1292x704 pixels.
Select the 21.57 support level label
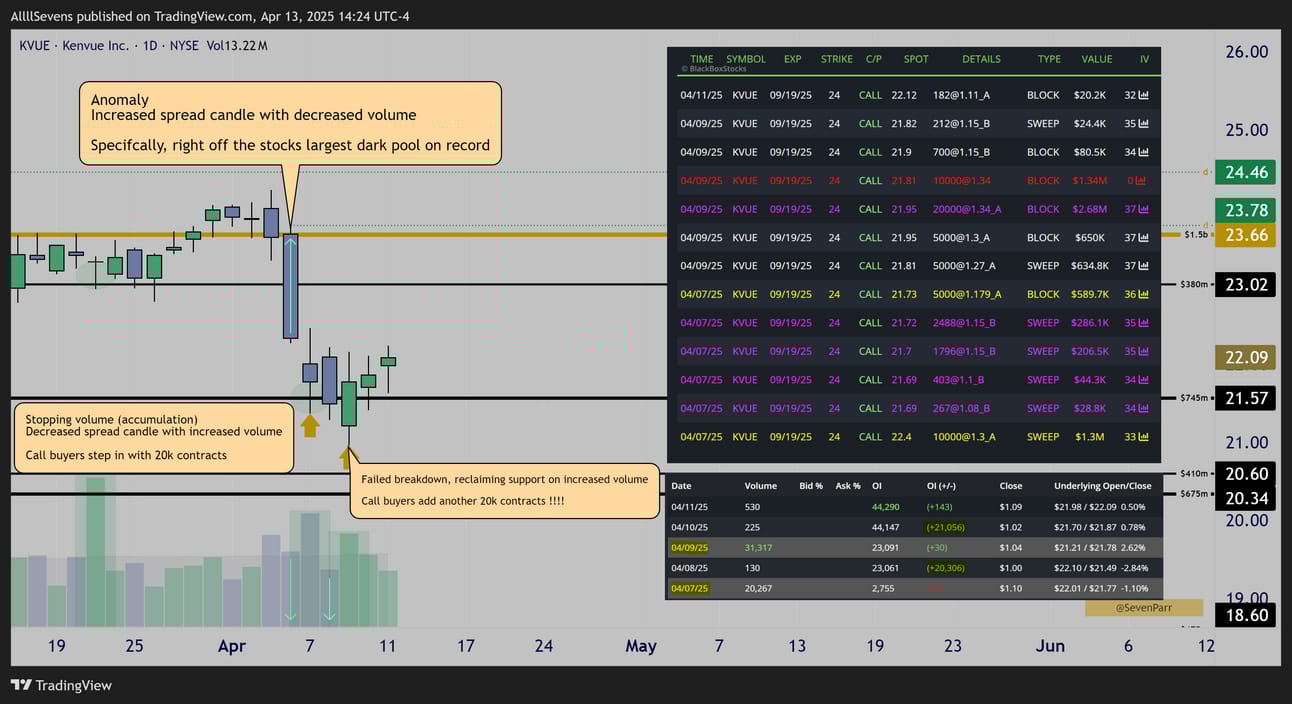(1246, 398)
